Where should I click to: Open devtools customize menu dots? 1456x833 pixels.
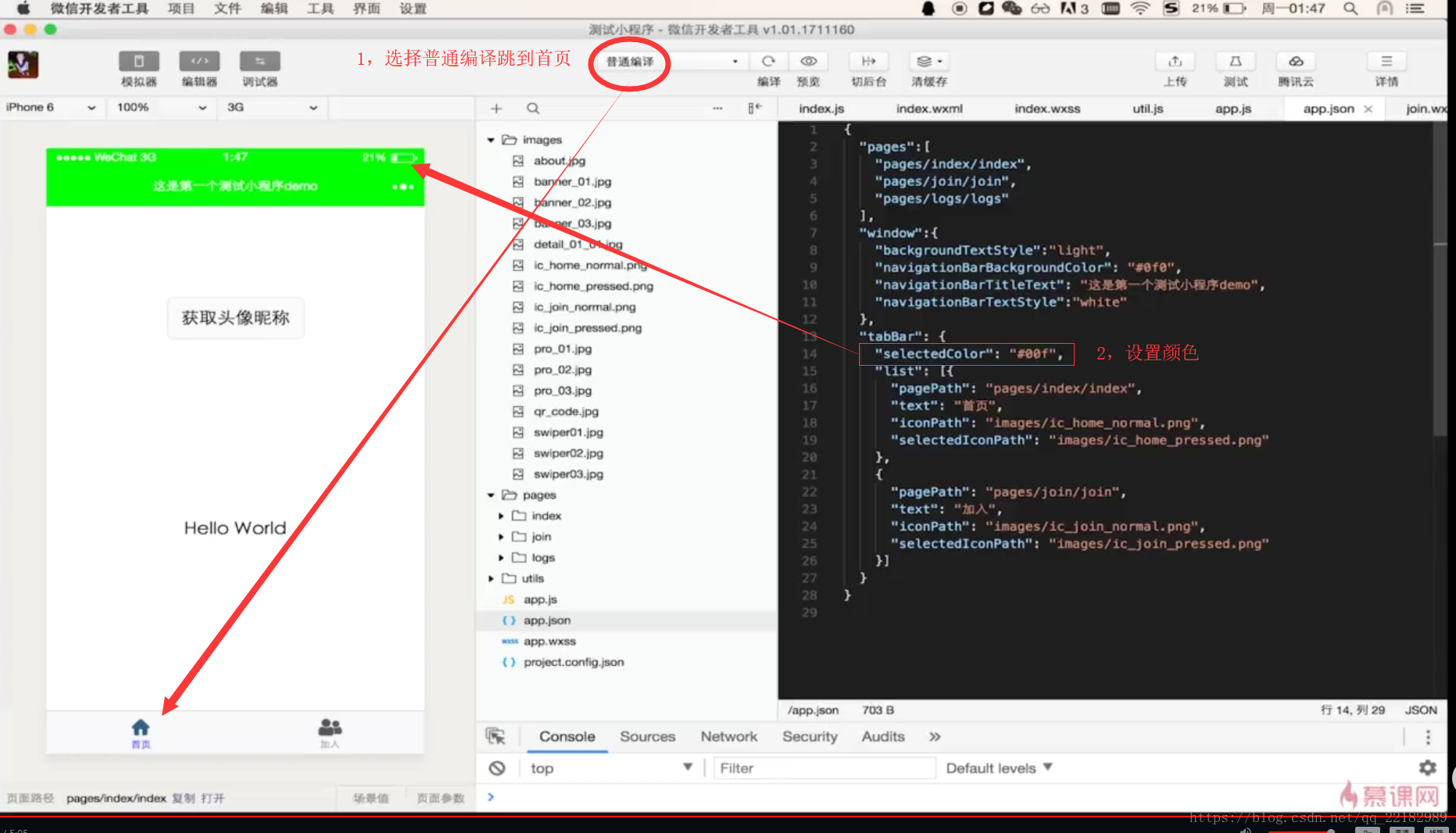tap(1428, 737)
